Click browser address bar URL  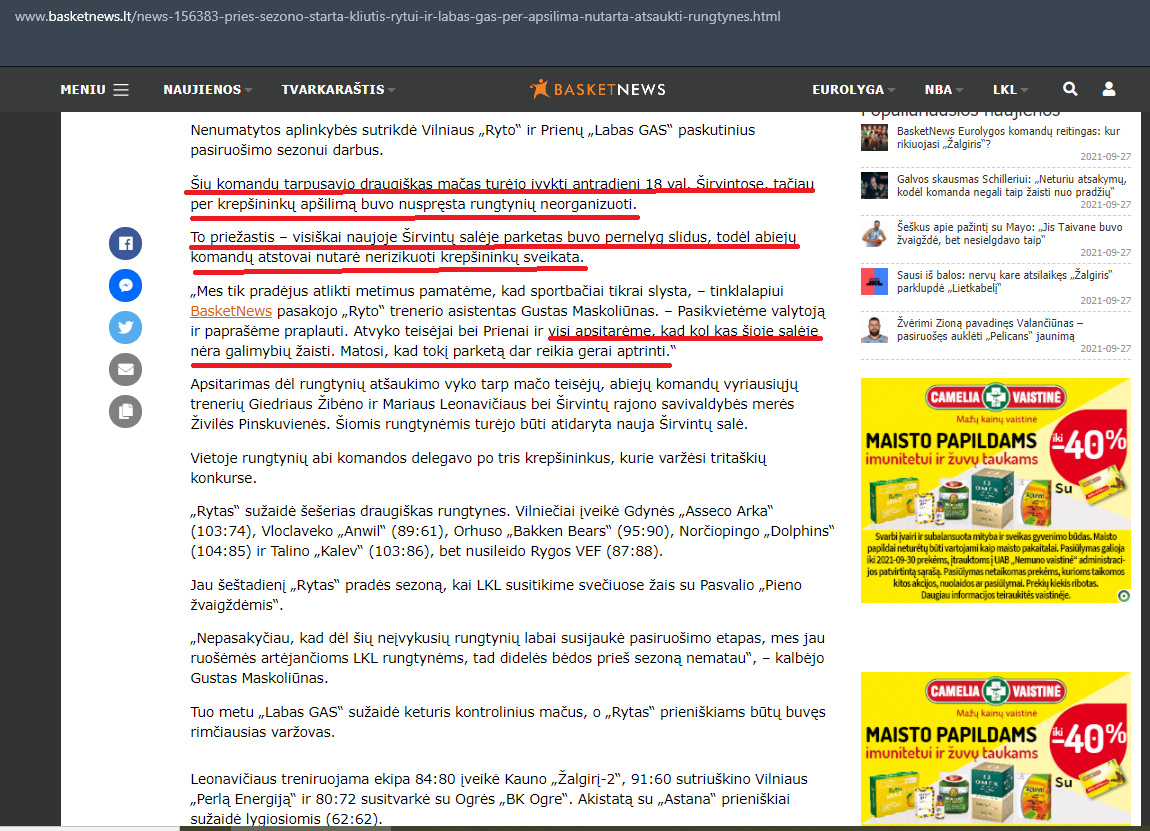pyautogui.click(x=398, y=16)
